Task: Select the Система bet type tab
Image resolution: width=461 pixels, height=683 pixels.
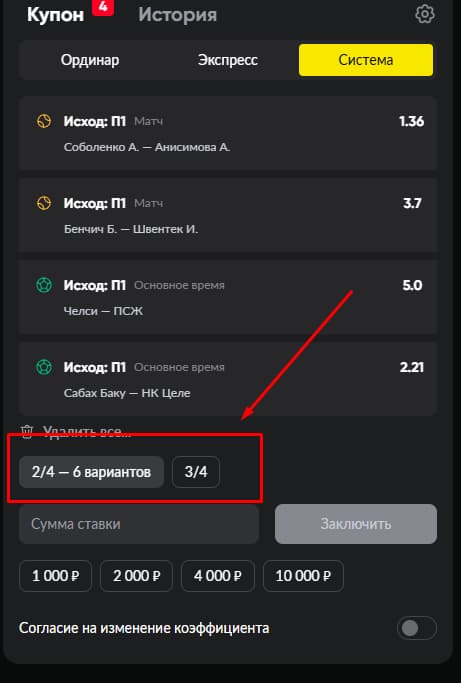Action: pyautogui.click(x=366, y=60)
